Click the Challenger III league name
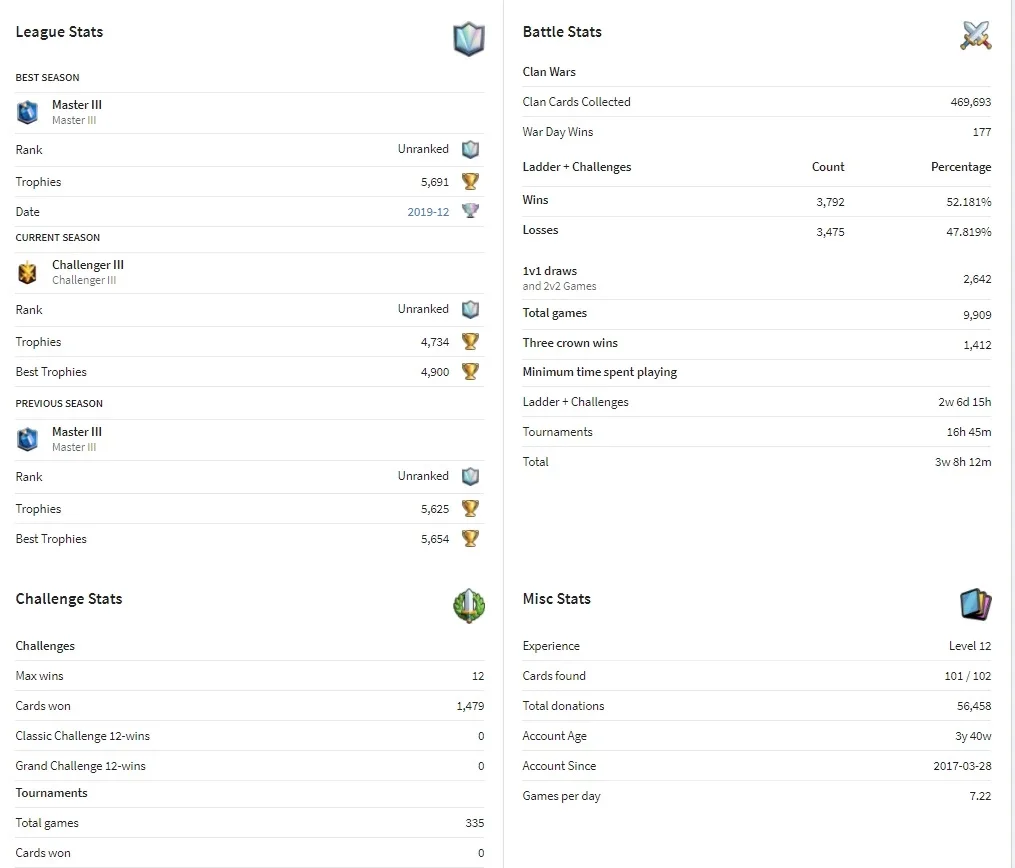The height and width of the screenshot is (868, 1015). [x=88, y=265]
